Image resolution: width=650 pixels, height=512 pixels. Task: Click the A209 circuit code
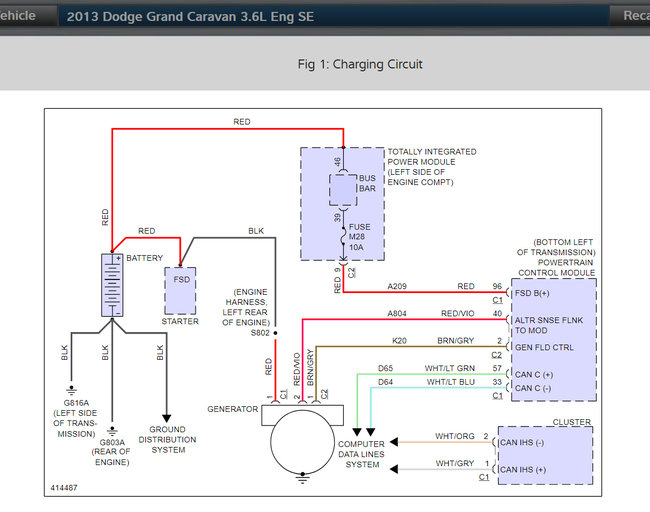pos(397,286)
